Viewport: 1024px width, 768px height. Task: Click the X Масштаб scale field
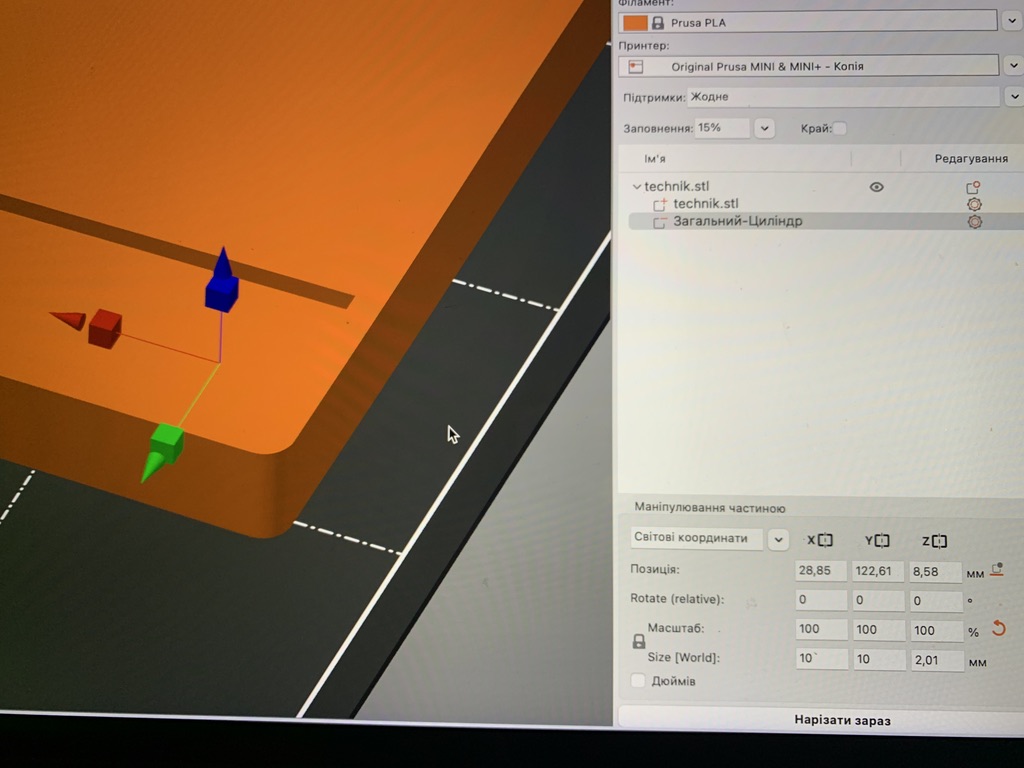pos(821,630)
